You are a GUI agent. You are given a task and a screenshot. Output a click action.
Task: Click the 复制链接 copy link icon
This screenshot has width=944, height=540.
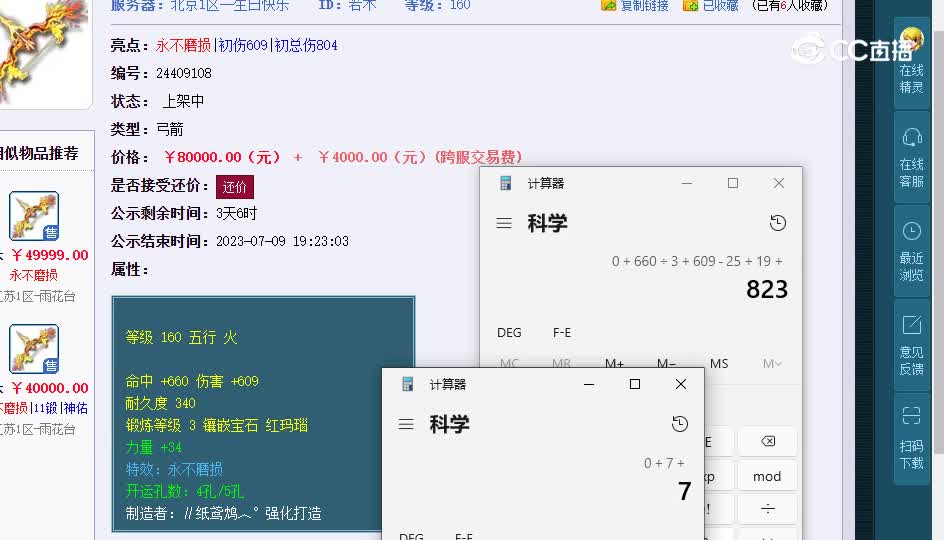tap(609, 6)
